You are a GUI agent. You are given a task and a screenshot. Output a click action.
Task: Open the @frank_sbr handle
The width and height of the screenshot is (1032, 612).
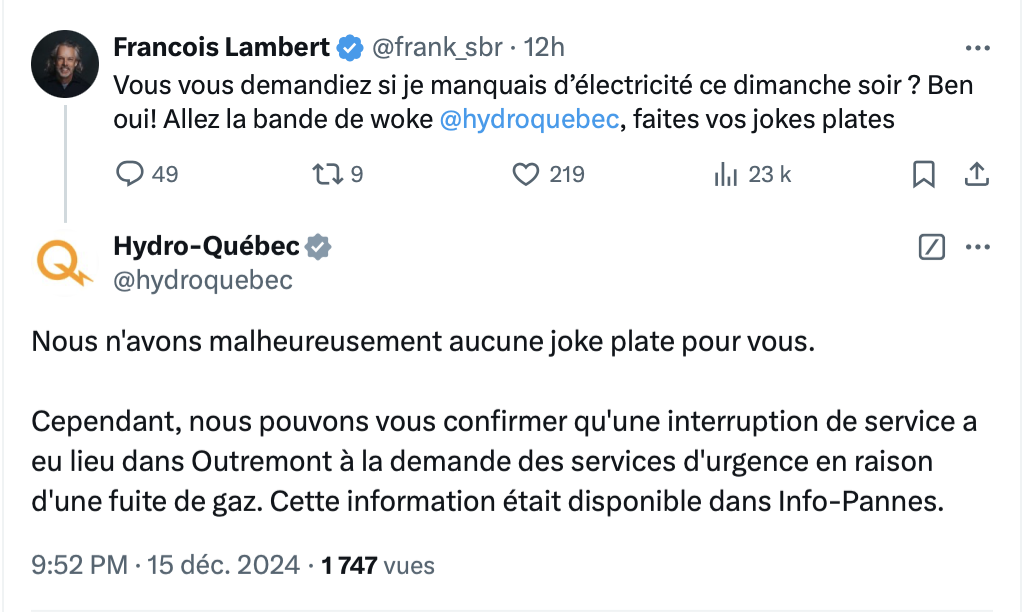point(437,47)
